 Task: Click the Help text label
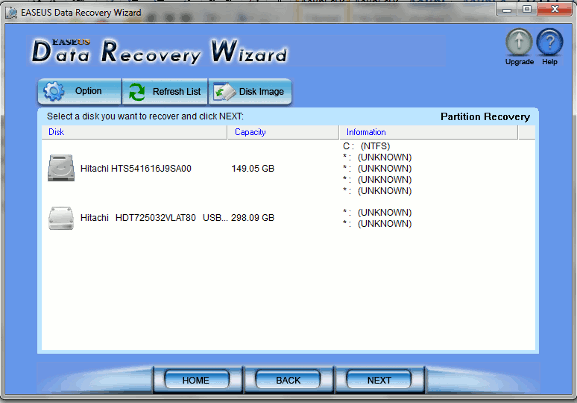pos(550,61)
